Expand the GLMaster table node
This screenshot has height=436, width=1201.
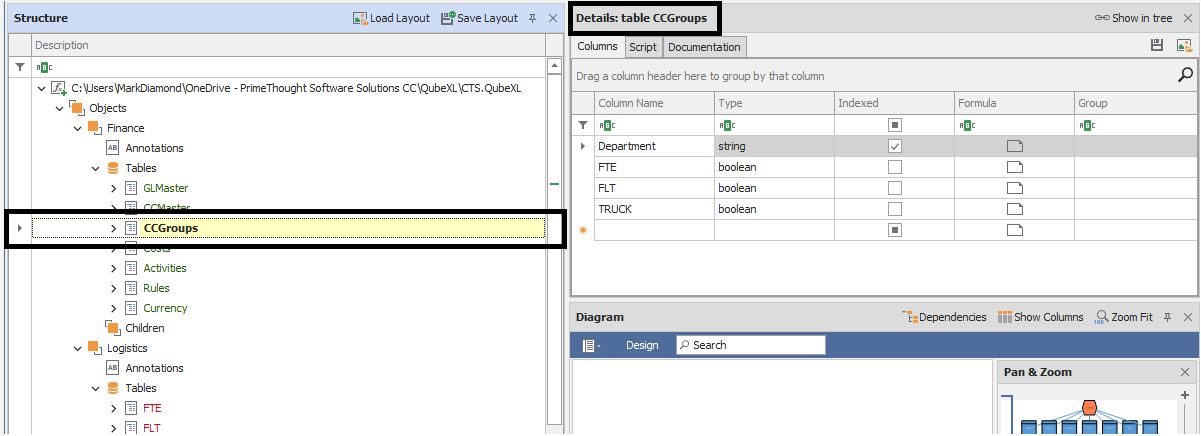114,188
